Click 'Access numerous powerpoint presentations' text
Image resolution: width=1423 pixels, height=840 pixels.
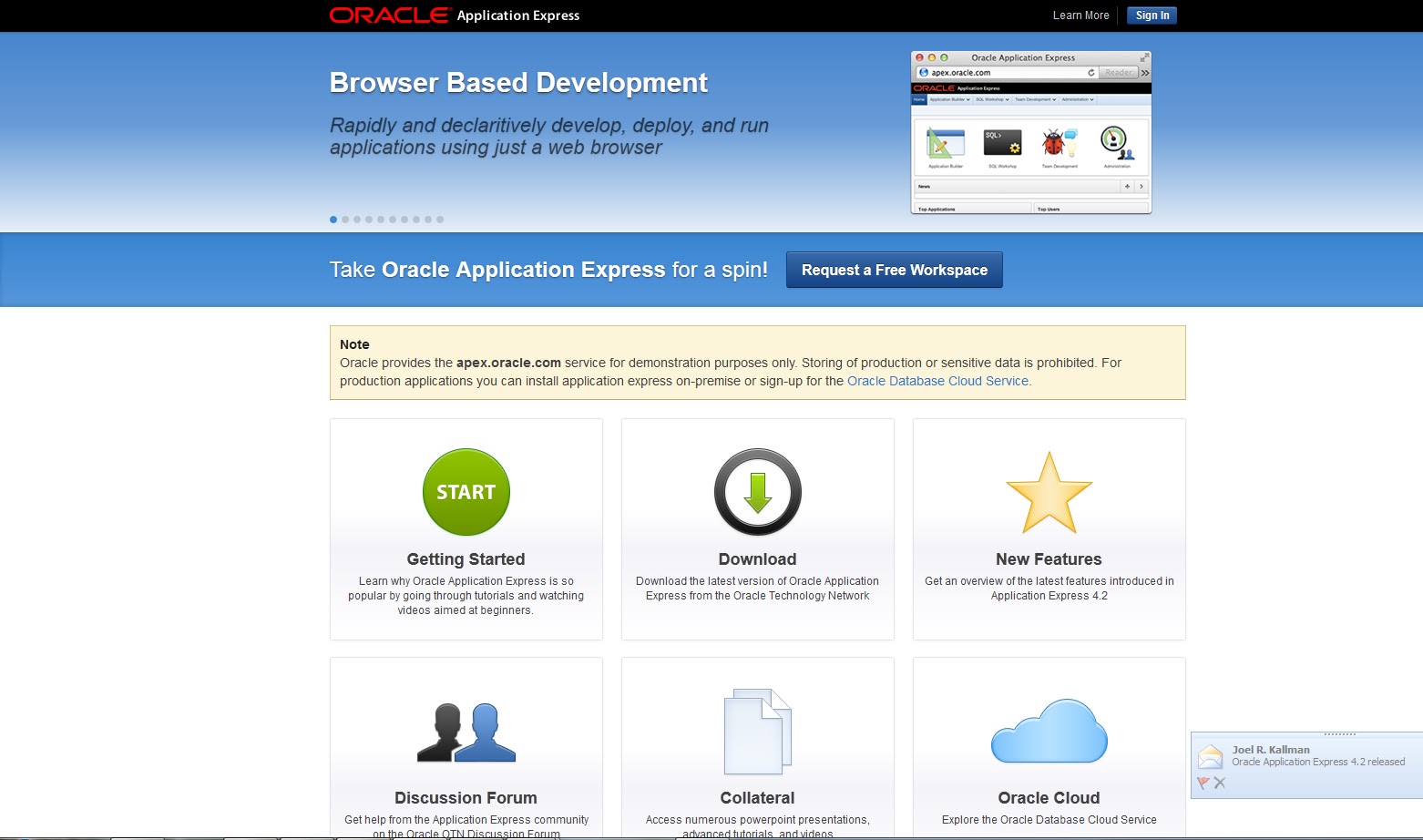[757, 826]
